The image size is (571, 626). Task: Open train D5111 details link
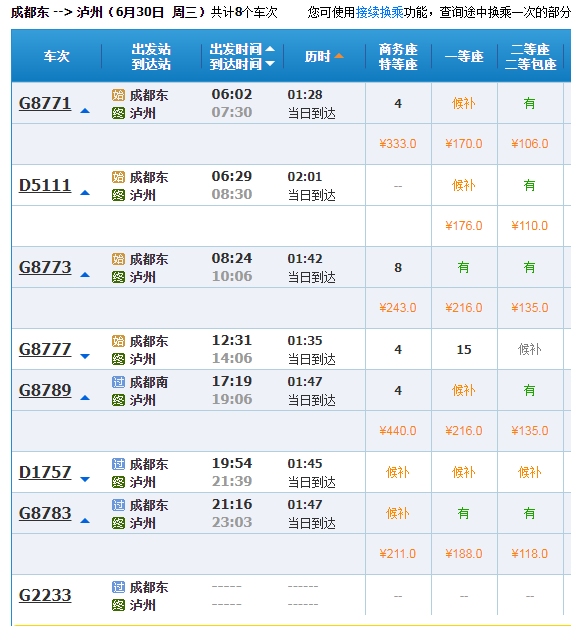[x=45, y=185]
